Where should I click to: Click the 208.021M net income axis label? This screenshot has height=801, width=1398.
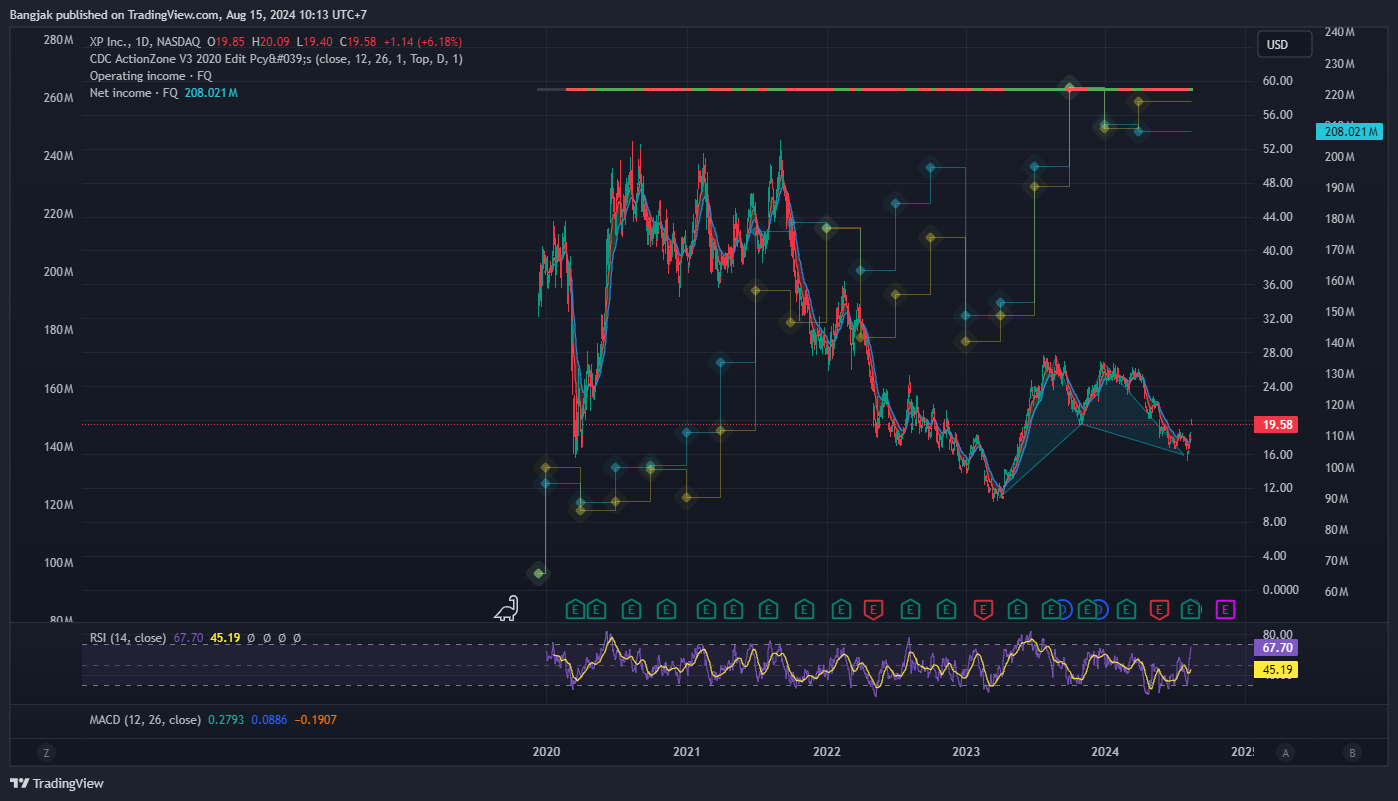click(x=1352, y=131)
